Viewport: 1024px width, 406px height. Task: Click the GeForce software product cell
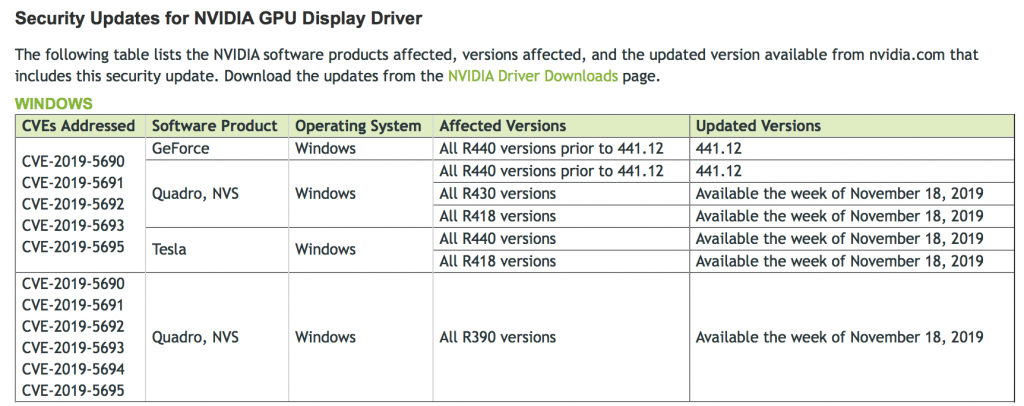(x=217, y=149)
